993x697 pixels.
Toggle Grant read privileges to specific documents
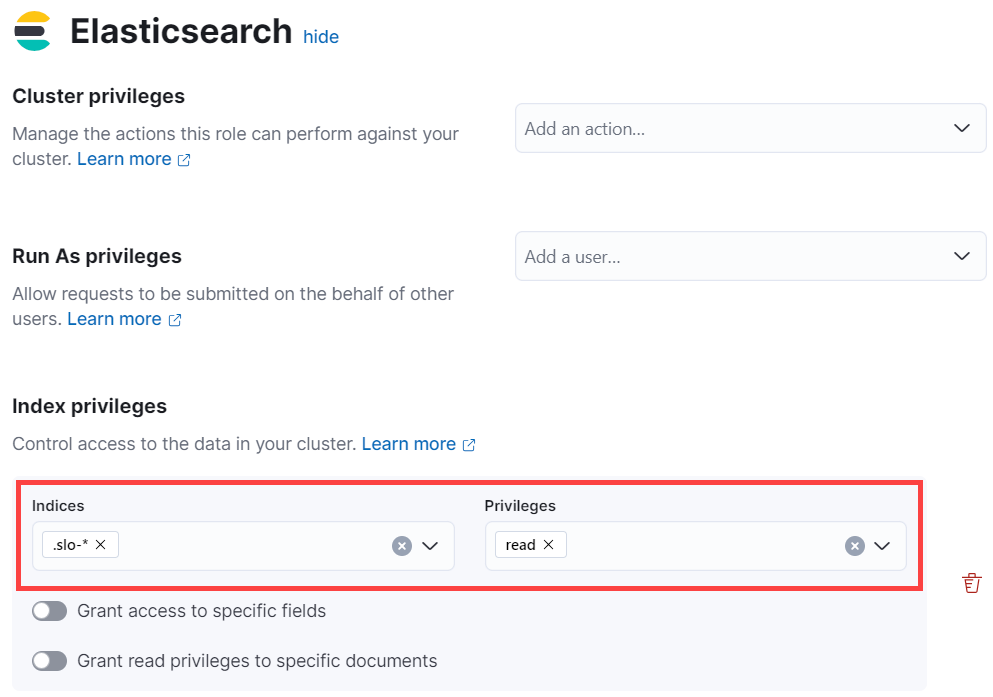[x=49, y=661]
